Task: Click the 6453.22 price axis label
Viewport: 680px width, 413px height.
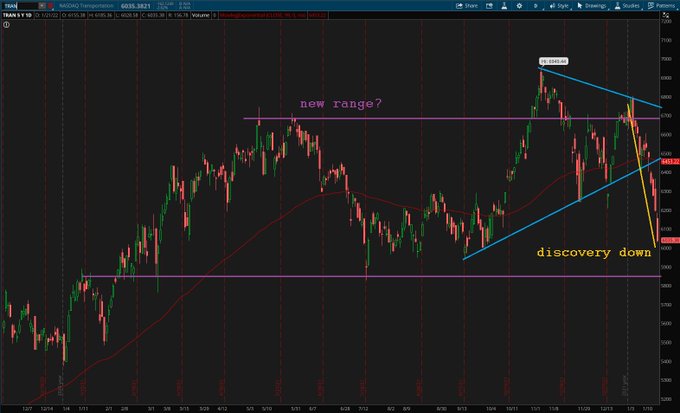Action: click(x=670, y=161)
